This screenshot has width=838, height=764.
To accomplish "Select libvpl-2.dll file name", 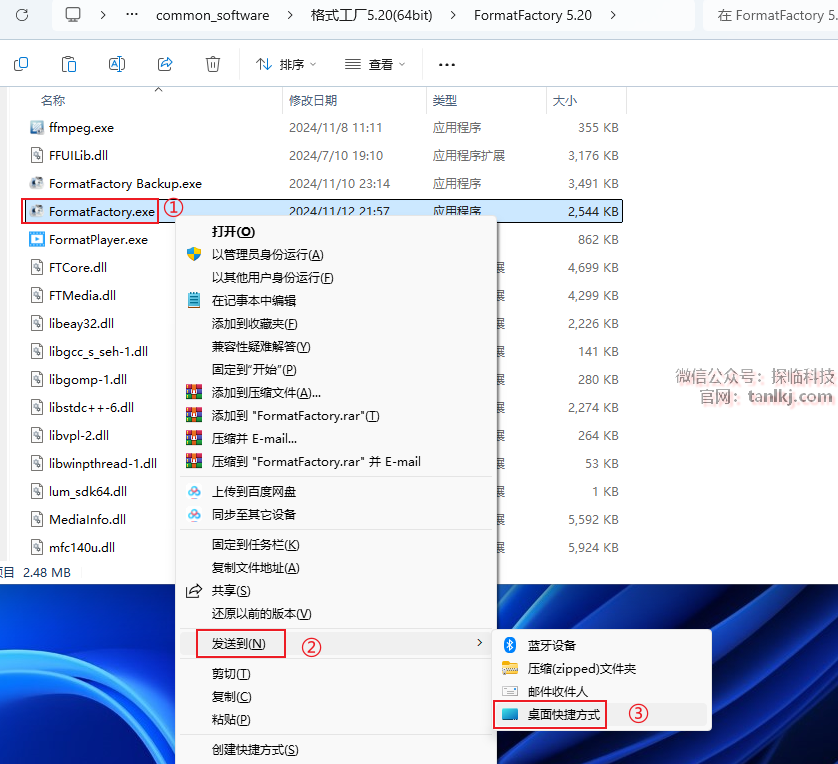I will 79,435.
